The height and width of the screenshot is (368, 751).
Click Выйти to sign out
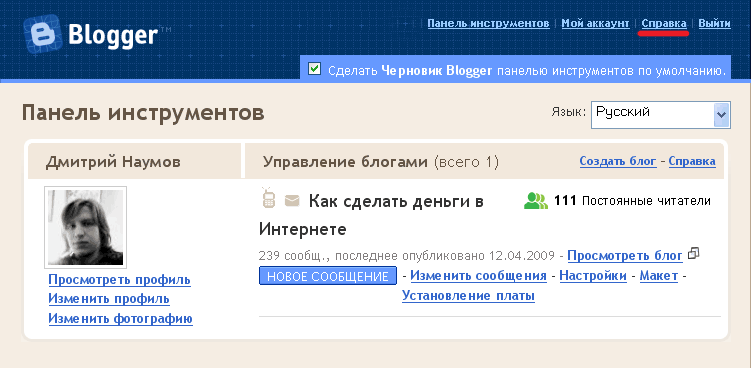tap(715, 23)
